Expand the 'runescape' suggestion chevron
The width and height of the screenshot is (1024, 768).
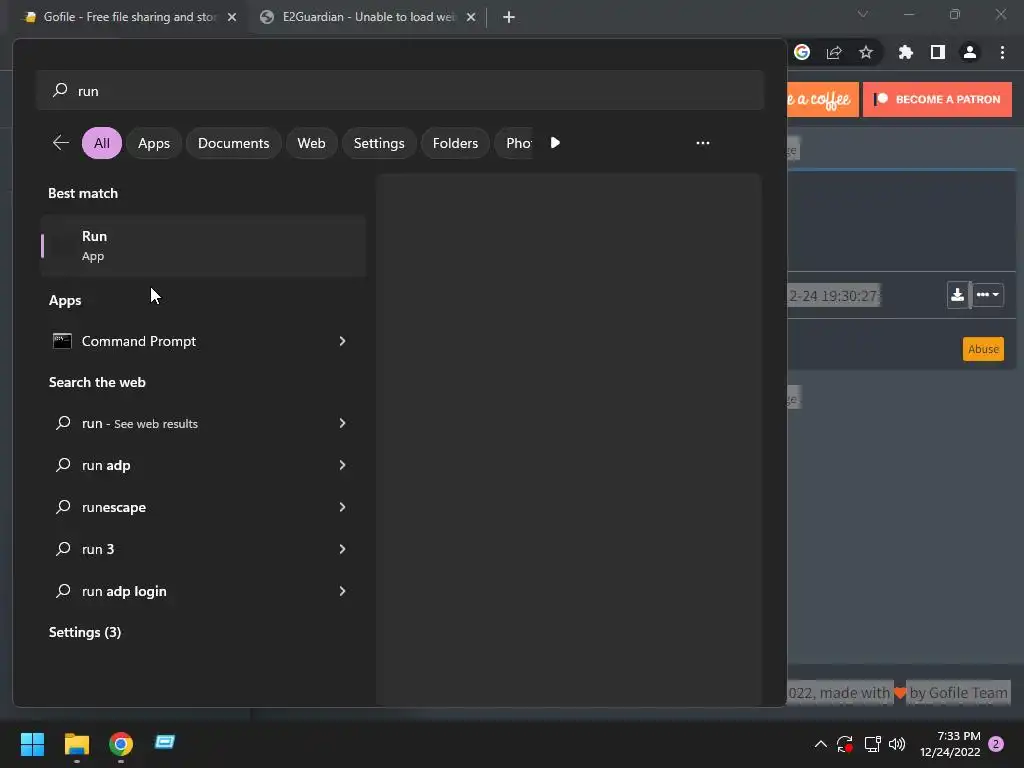pyautogui.click(x=342, y=507)
